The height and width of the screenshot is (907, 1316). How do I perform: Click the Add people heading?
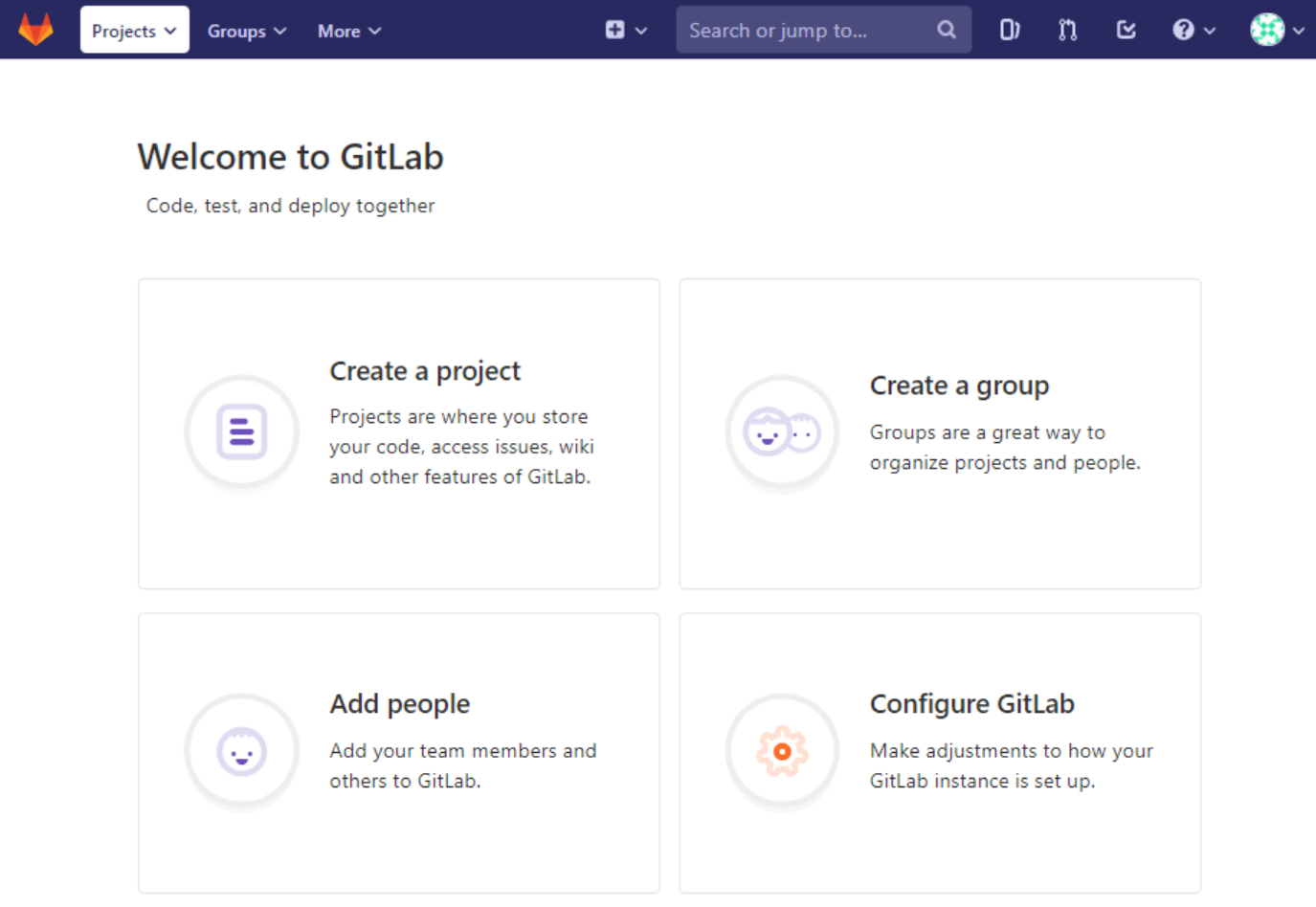point(400,704)
